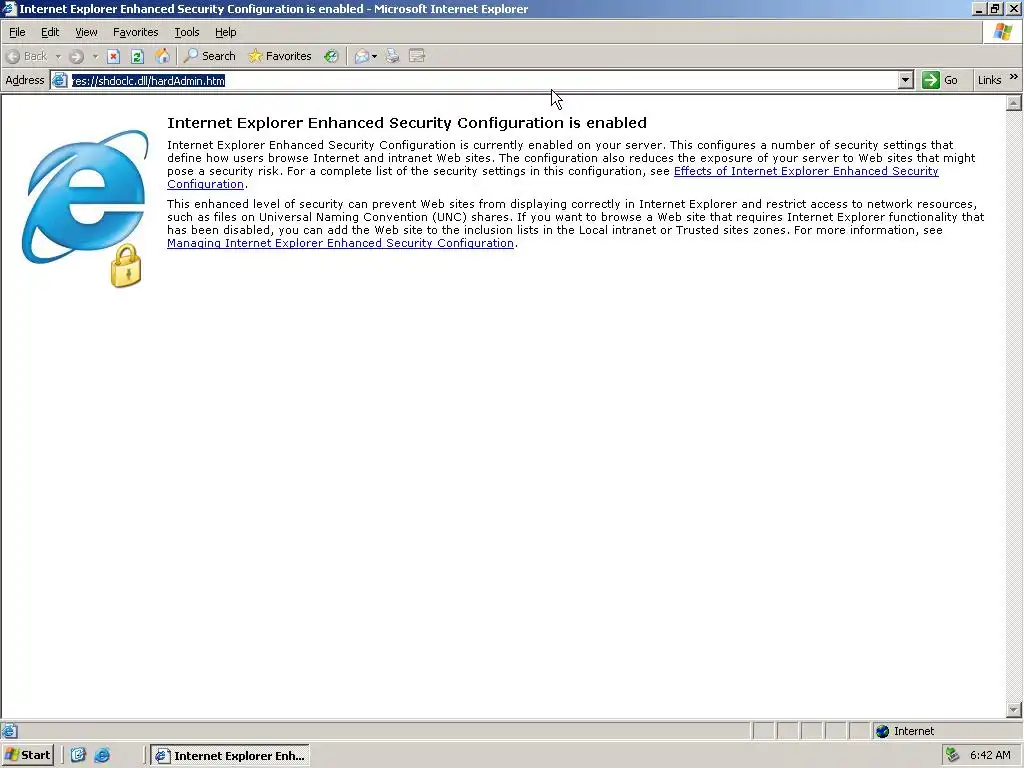The height and width of the screenshot is (768, 1024).
Task: Click the Mail toolbar icon
Action: (361, 56)
